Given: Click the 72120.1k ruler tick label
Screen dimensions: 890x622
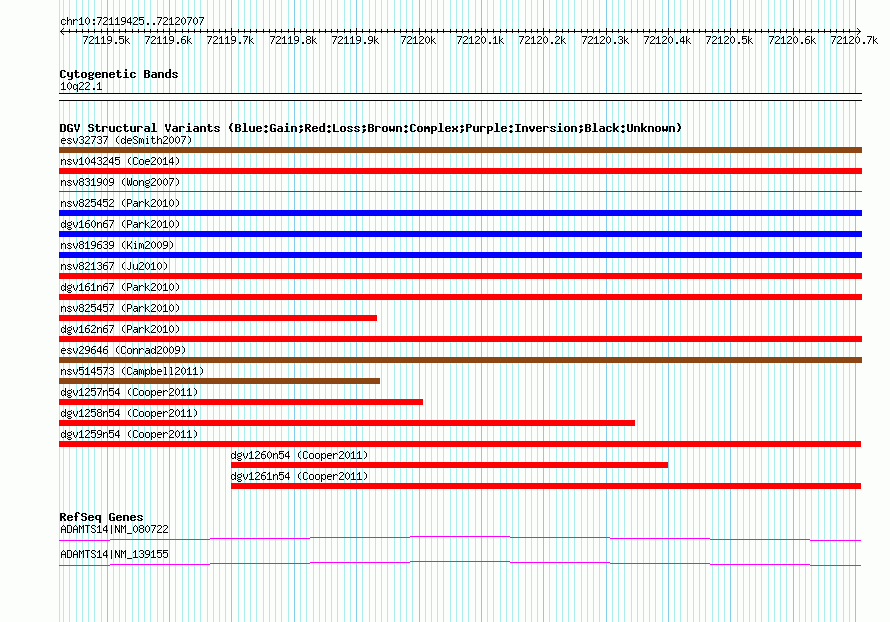Looking at the screenshot, I should 480,40.
